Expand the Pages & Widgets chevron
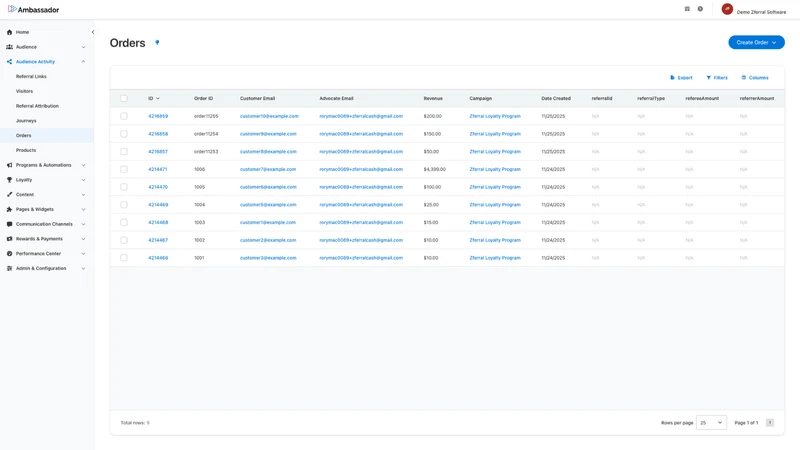Viewport: 800px width, 450px height. pyautogui.click(x=84, y=210)
